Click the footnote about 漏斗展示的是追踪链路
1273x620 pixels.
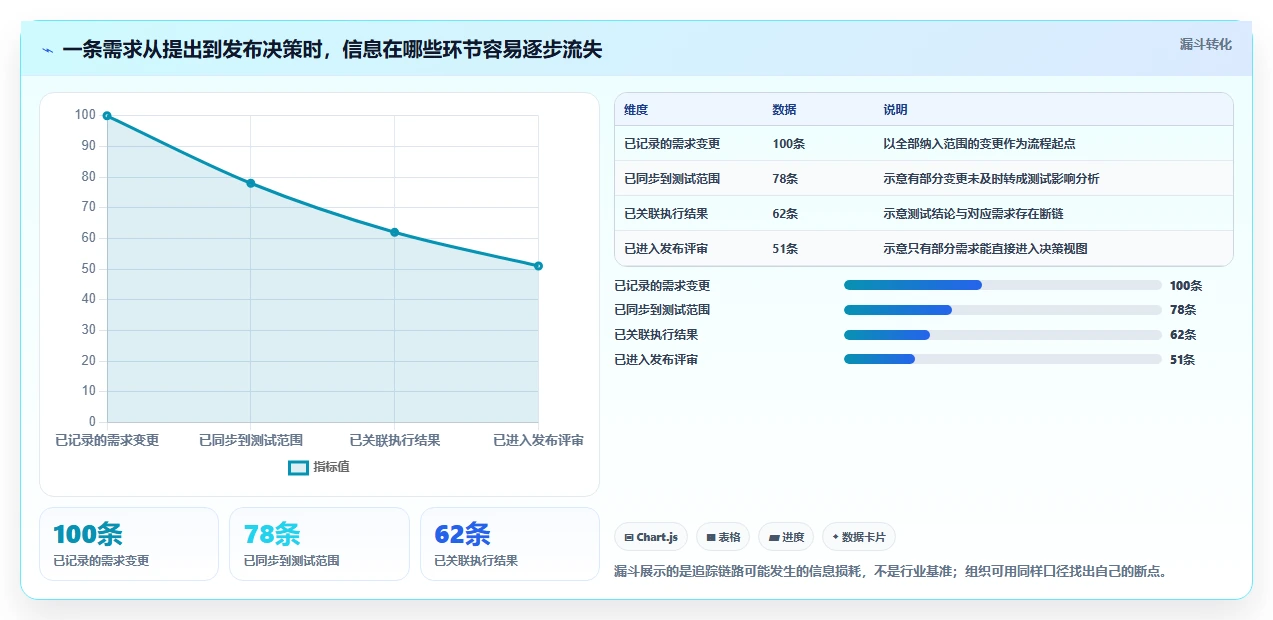click(x=891, y=572)
